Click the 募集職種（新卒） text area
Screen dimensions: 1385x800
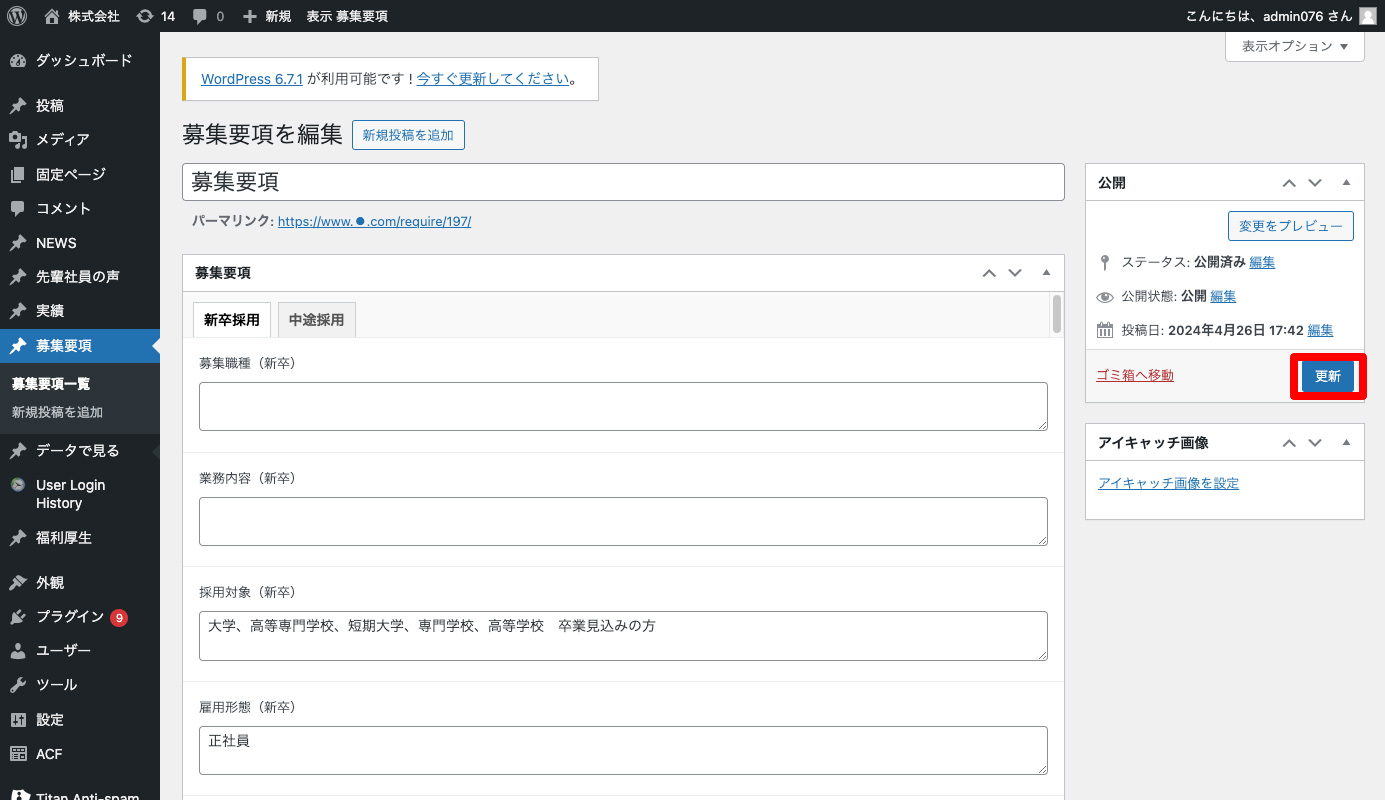(x=623, y=406)
